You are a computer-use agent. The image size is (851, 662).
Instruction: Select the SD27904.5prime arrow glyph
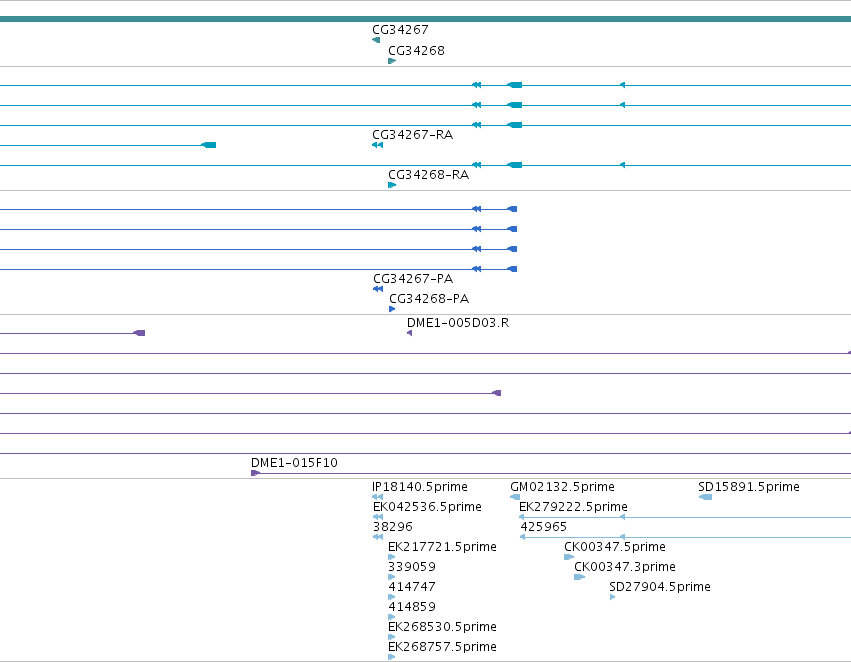(x=612, y=597)
